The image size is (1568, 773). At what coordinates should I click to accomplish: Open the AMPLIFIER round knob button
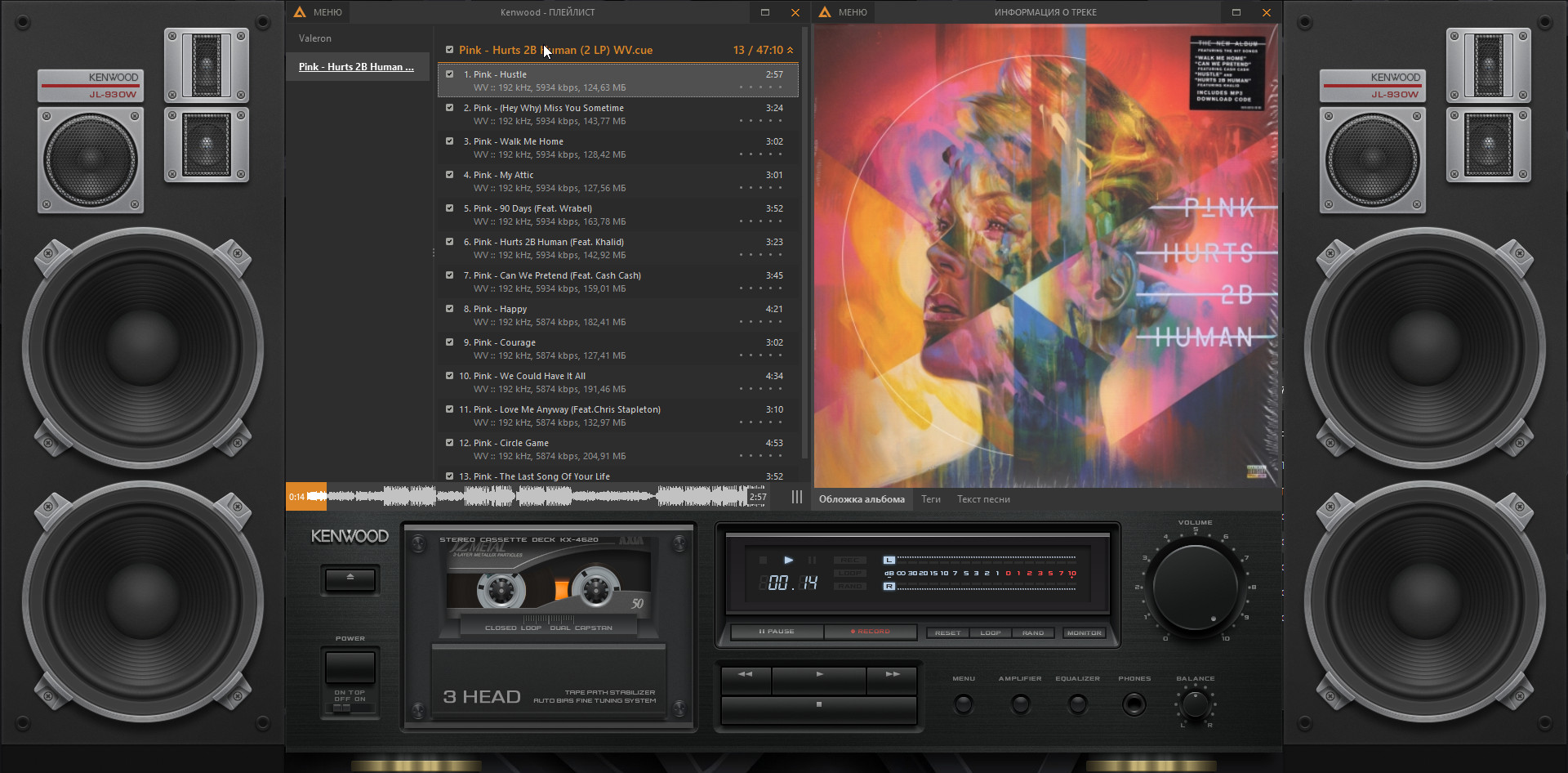(x=1020, y=704)
